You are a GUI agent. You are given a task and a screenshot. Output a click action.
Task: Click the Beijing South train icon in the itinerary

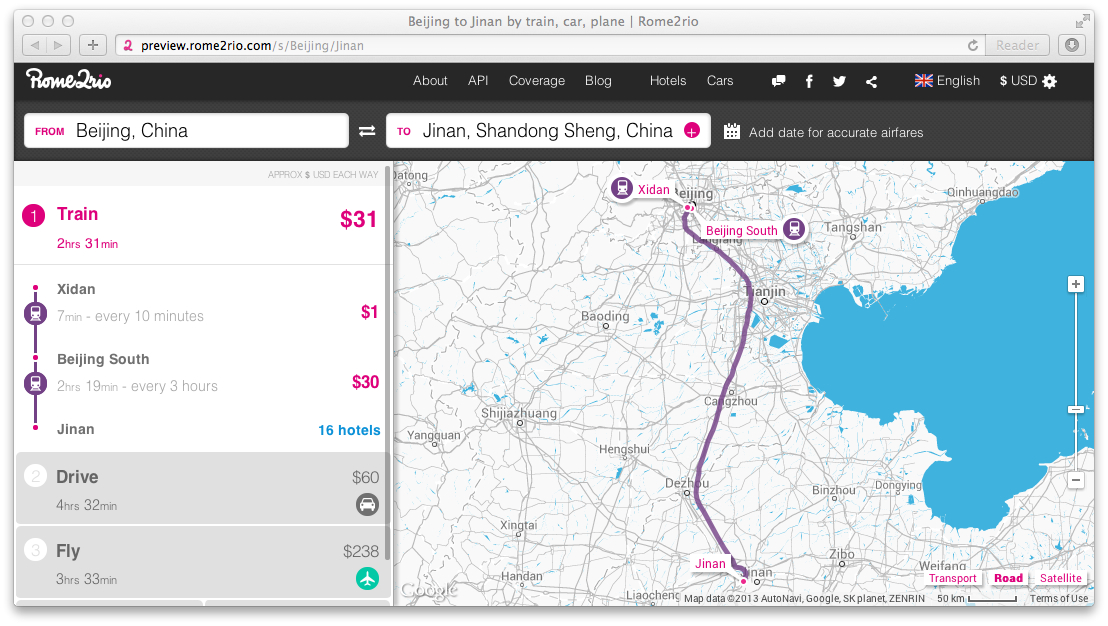[x=35, y=384]
